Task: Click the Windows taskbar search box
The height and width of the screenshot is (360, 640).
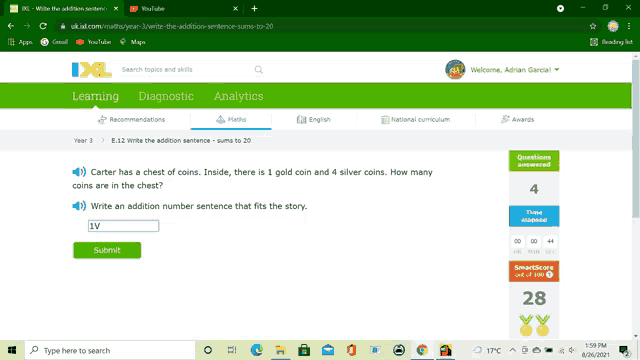Action: pyautogui.click(x=110, y=350)
